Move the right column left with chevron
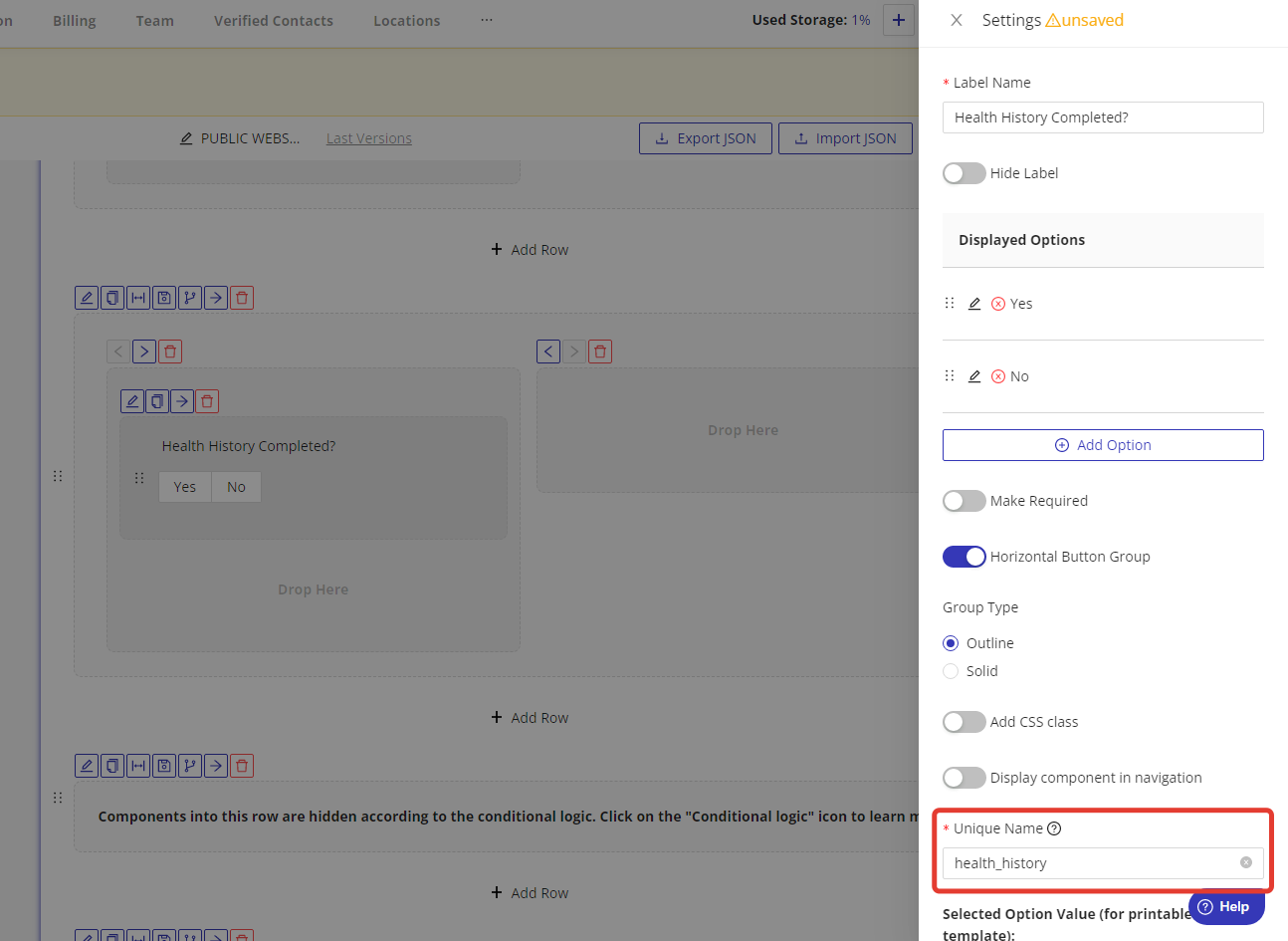Viewport: 1288px width, 941px height. point(548,352)
